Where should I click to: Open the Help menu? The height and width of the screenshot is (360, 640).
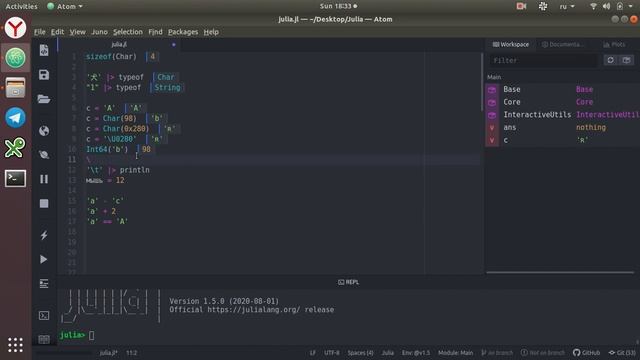[x=211, y=32]
